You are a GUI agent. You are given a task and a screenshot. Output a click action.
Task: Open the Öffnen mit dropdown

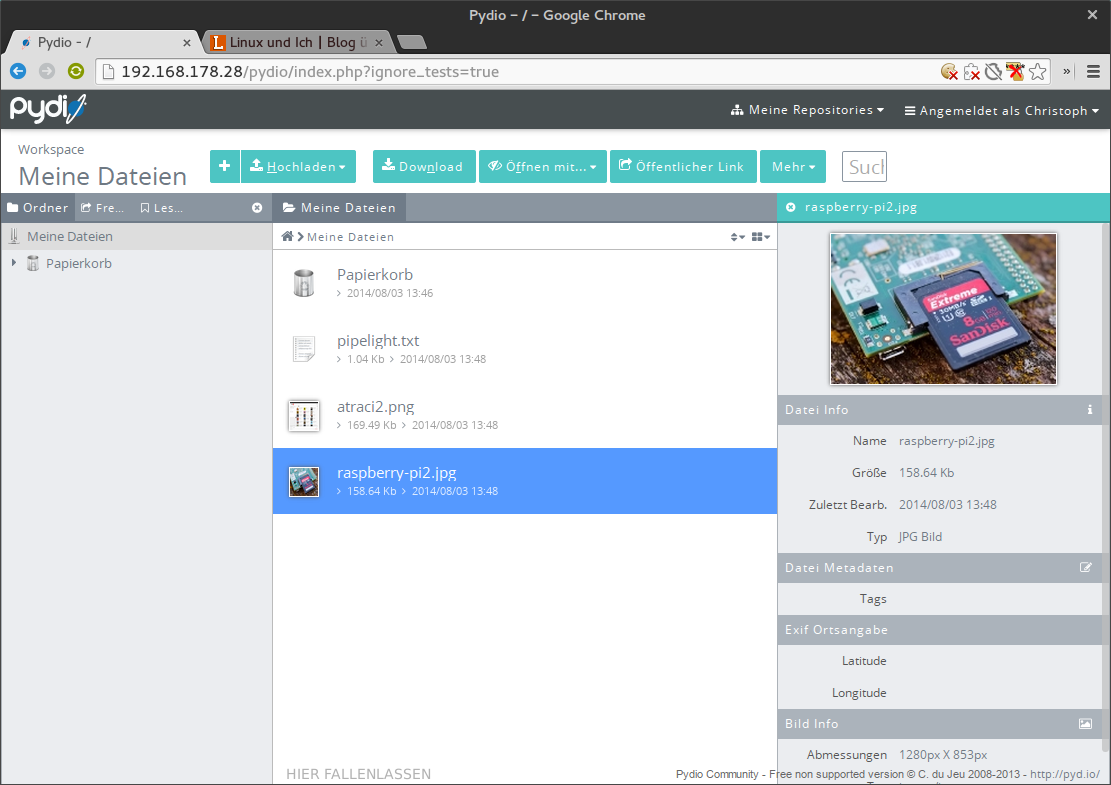coord(543,167)
